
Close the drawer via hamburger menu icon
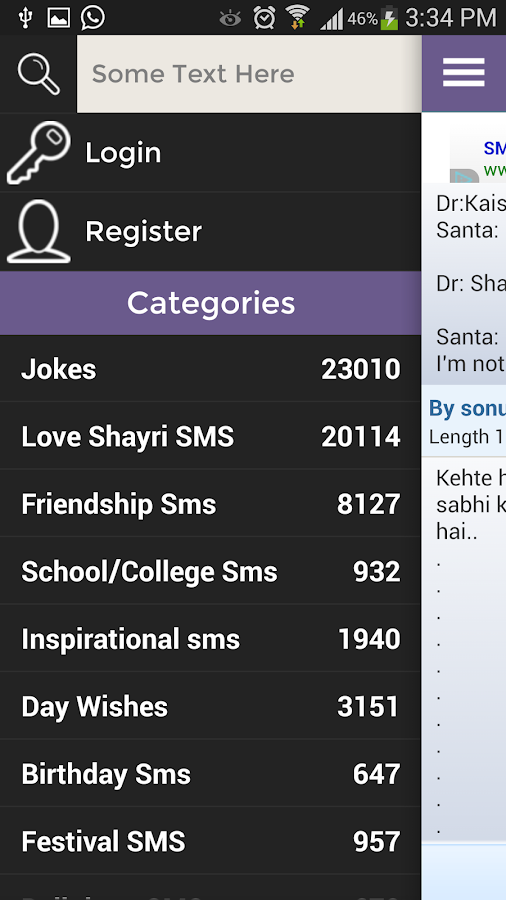click(x=464, y=73)
